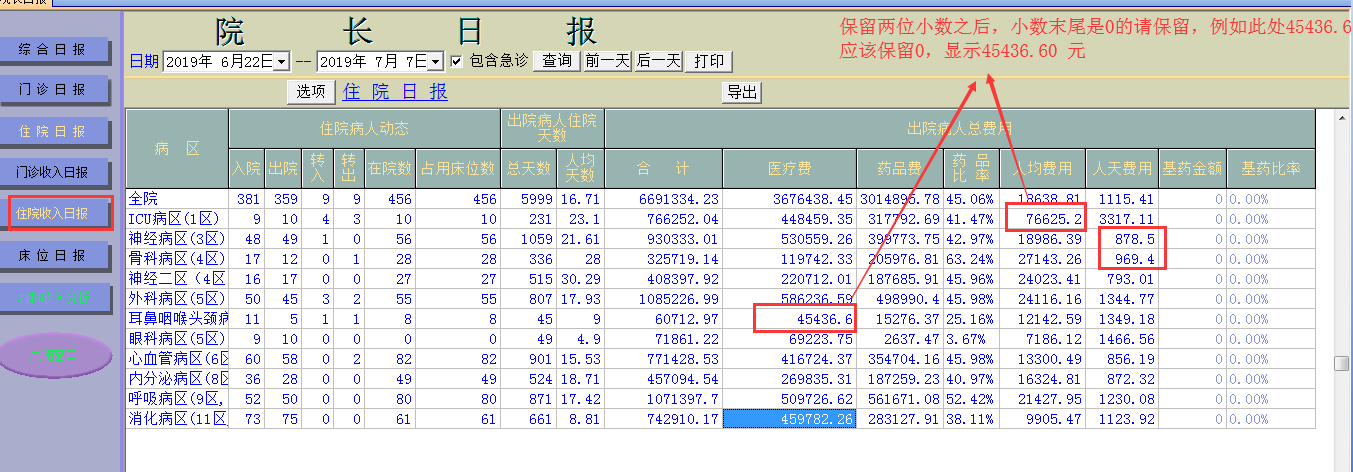
Task: Click the 出院 column header
Action: [281, 168]
